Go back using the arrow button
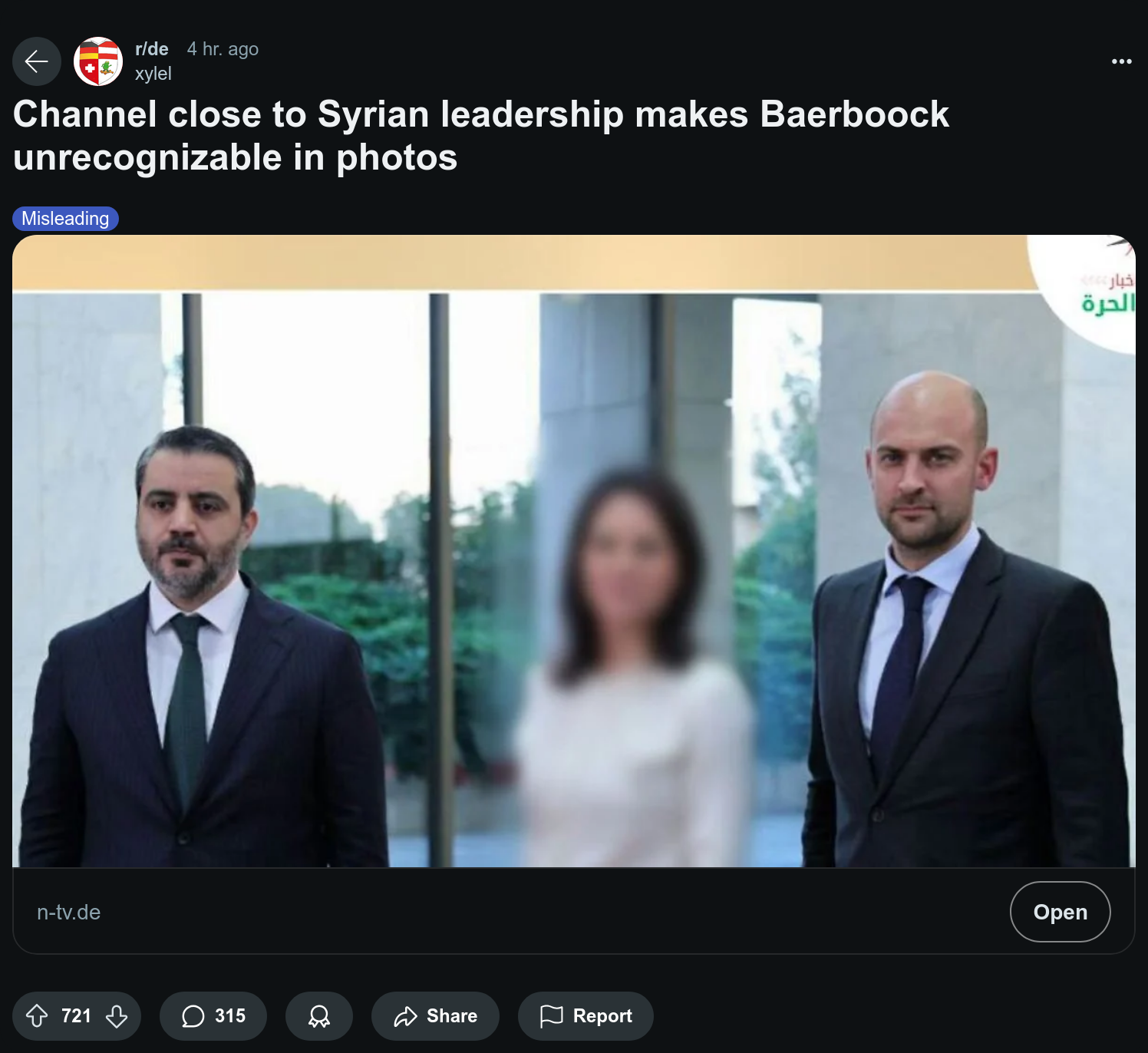This screenshot has width=1148, height=1053. click(x=37, y=61)
